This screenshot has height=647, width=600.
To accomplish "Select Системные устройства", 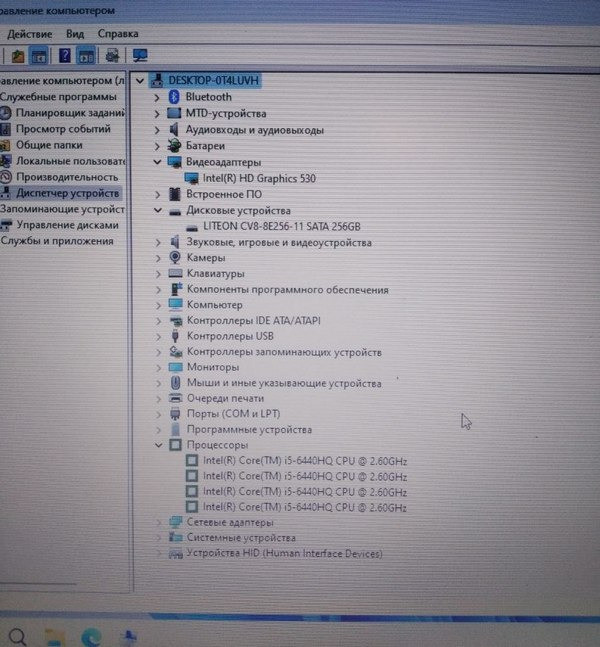I will point(241,538).
